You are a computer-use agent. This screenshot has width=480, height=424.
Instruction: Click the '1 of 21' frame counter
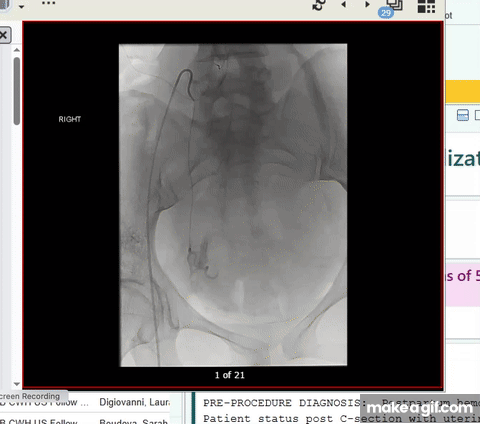230,375
